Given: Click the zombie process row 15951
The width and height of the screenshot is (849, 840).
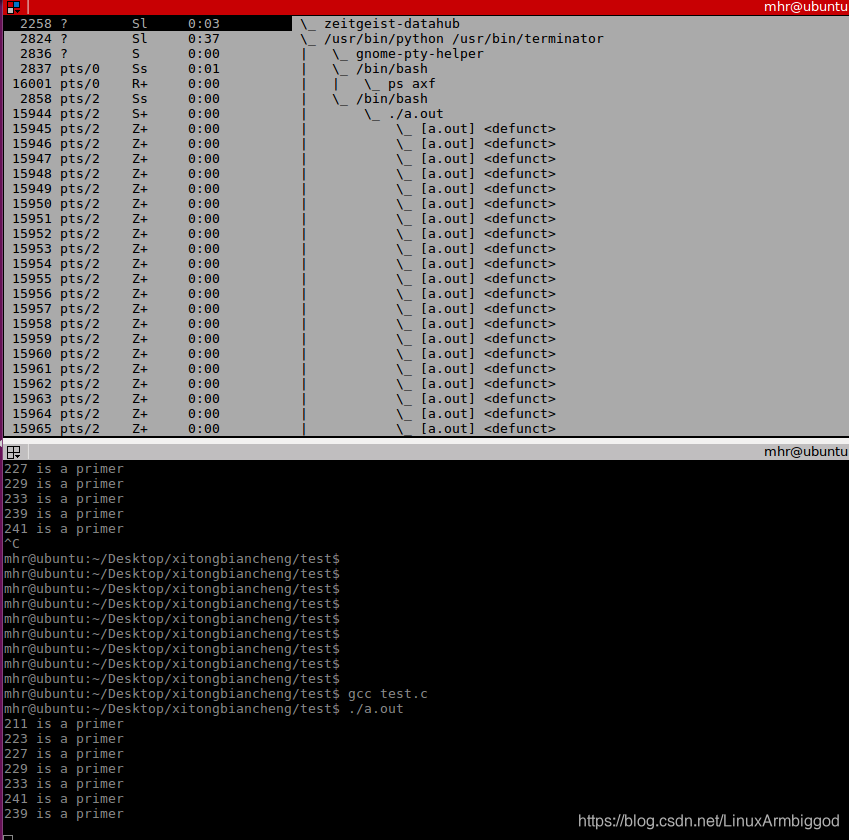Looking at the screenshot, I should pyautogui.click(x=284, y=219).
